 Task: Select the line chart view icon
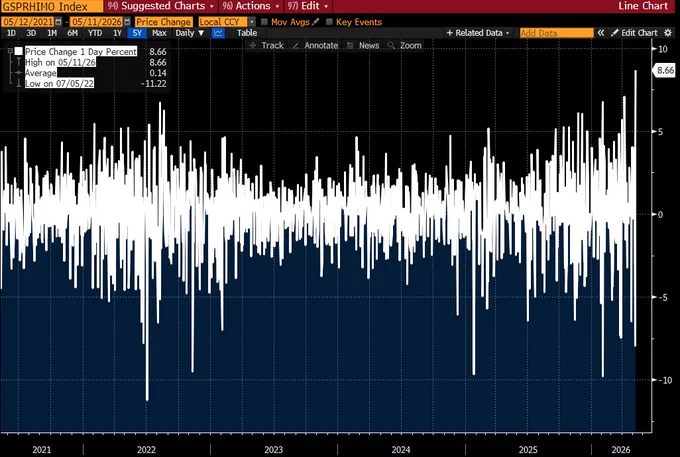[x=218, y=33]
